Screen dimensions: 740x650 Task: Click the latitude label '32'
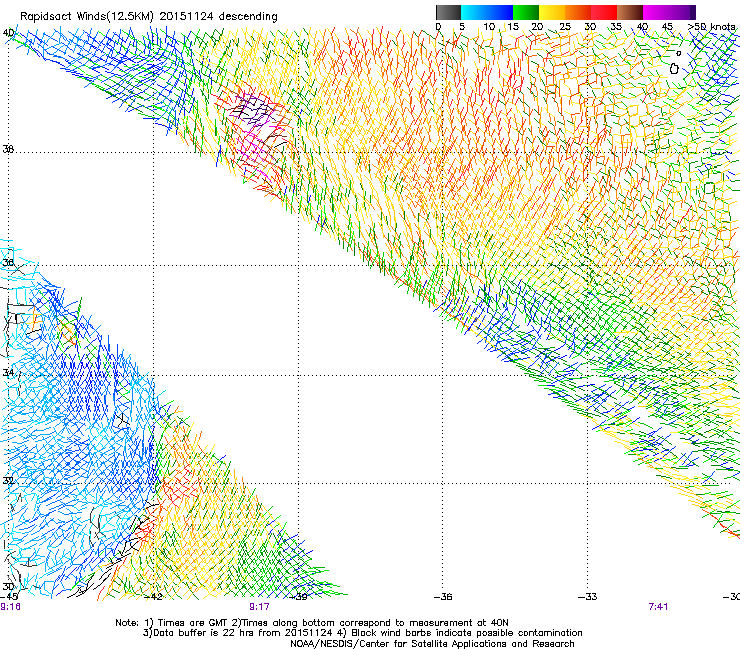[x=8, y=481]
